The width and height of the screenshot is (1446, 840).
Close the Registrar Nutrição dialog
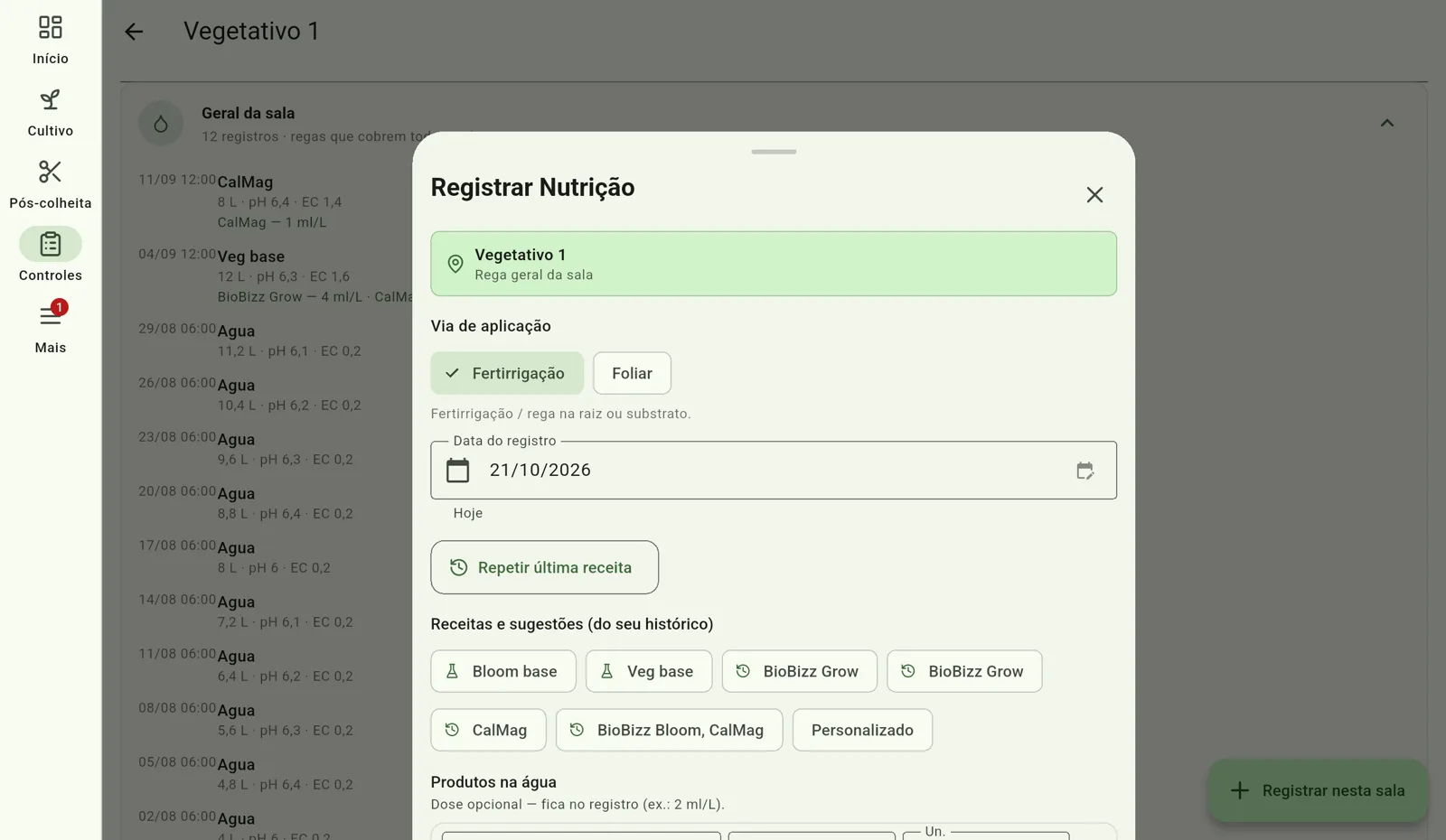pos(1094,195)
